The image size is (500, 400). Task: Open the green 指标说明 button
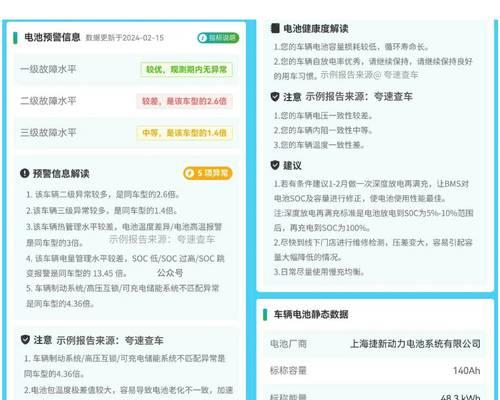pos(218,38)
